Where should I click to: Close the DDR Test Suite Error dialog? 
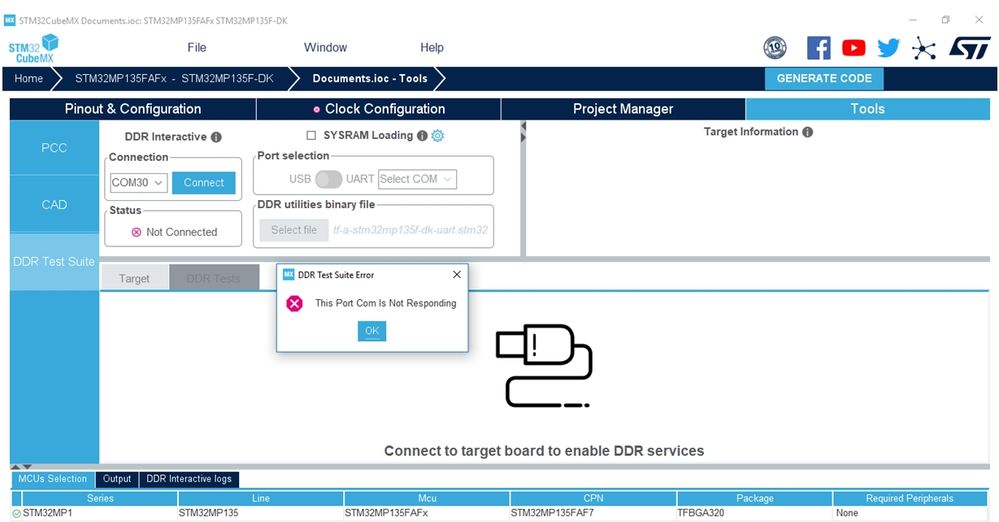click(x=457, y=275)
